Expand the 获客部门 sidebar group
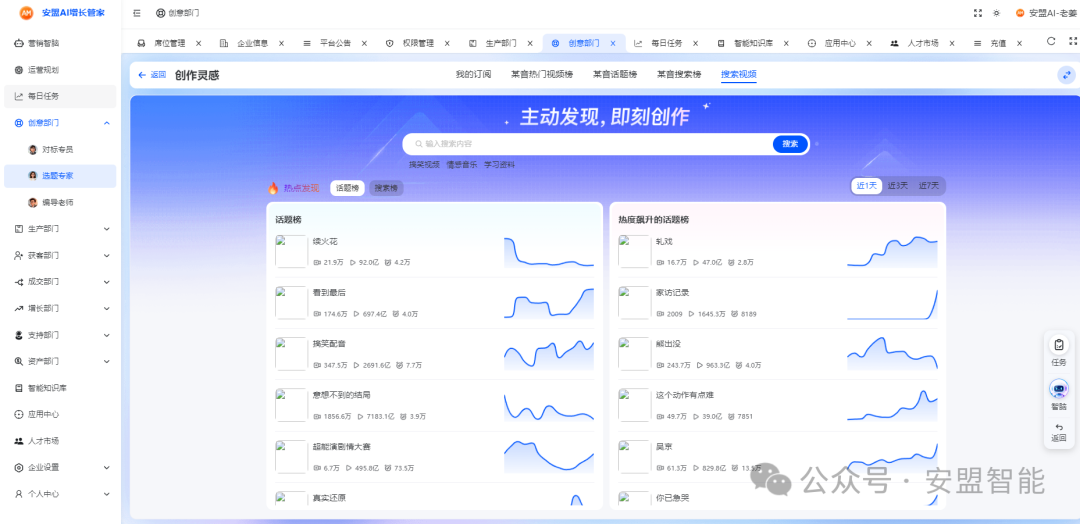This screenshot has width=1080, height=524. coord(107,255)
